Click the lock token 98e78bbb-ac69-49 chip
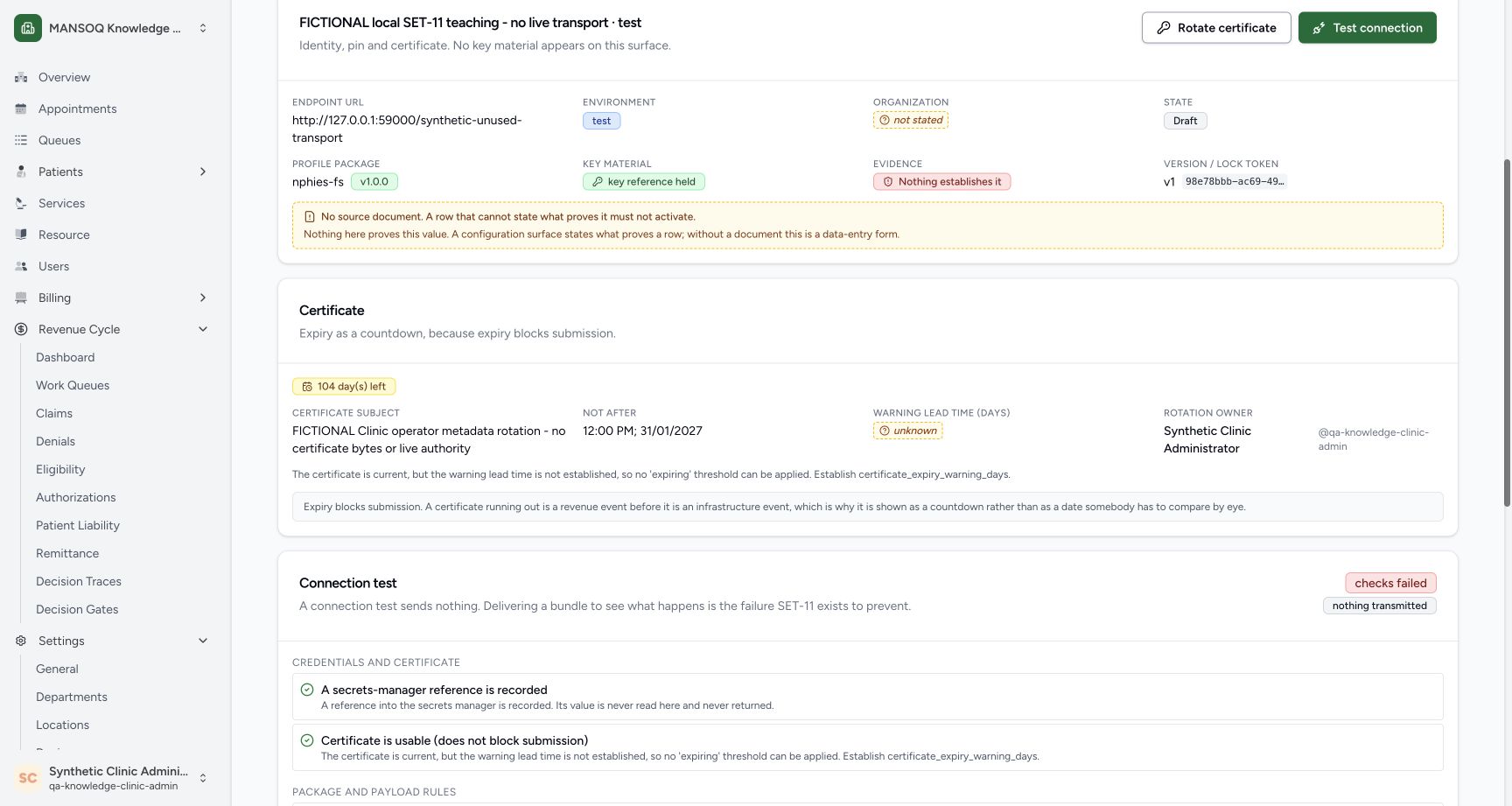This screenshot has width=1512, height=806. coord(1234,182)
